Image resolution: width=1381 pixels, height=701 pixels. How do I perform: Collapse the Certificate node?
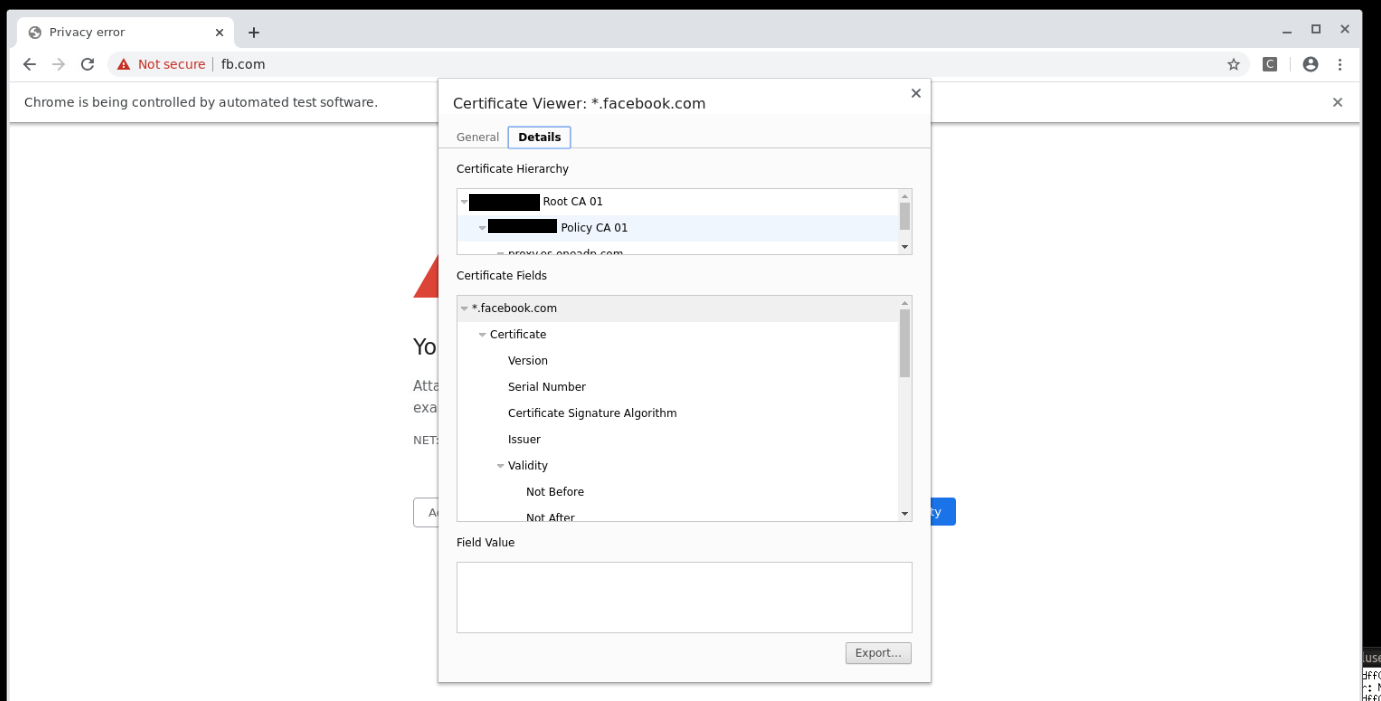pyautogui.click(x=483, y=334)
